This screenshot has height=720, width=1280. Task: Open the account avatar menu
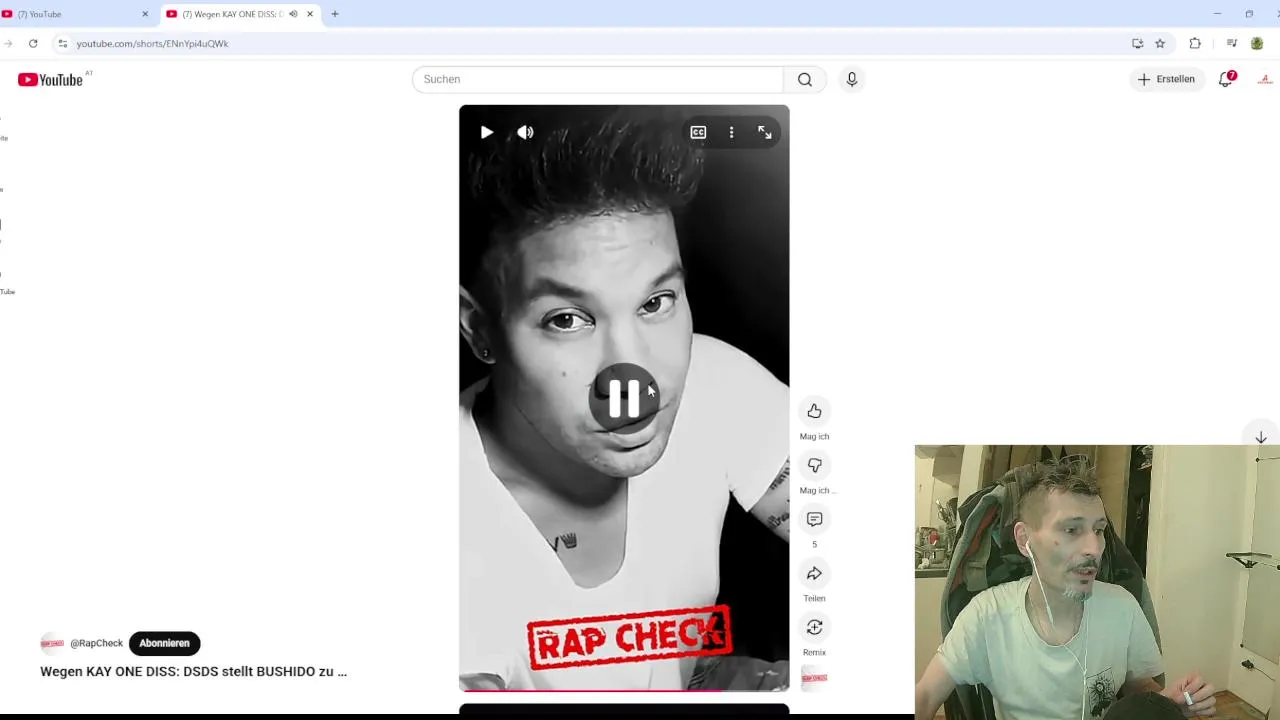[1264, 79]
